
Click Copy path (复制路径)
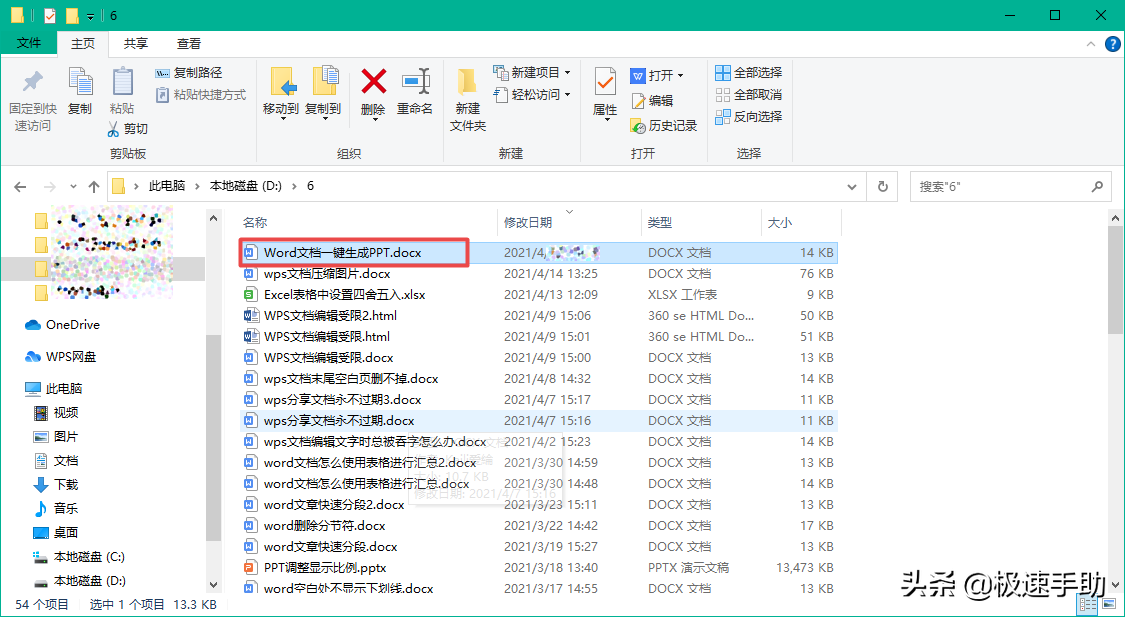coord(189,73)
